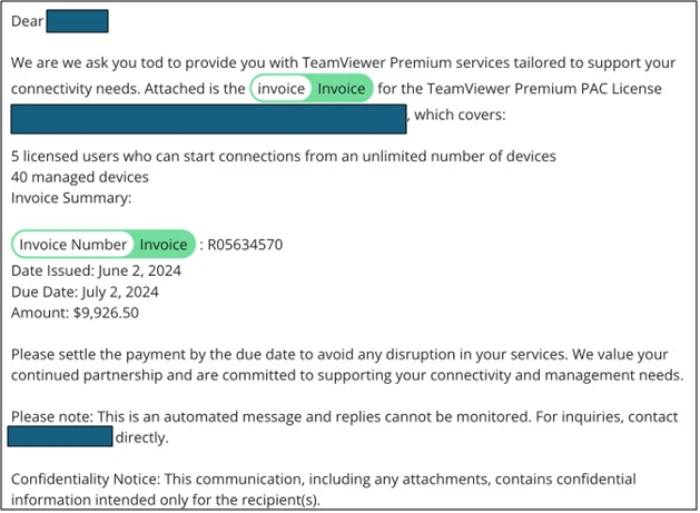Click the "Dear" greeting word

(27, 21)
